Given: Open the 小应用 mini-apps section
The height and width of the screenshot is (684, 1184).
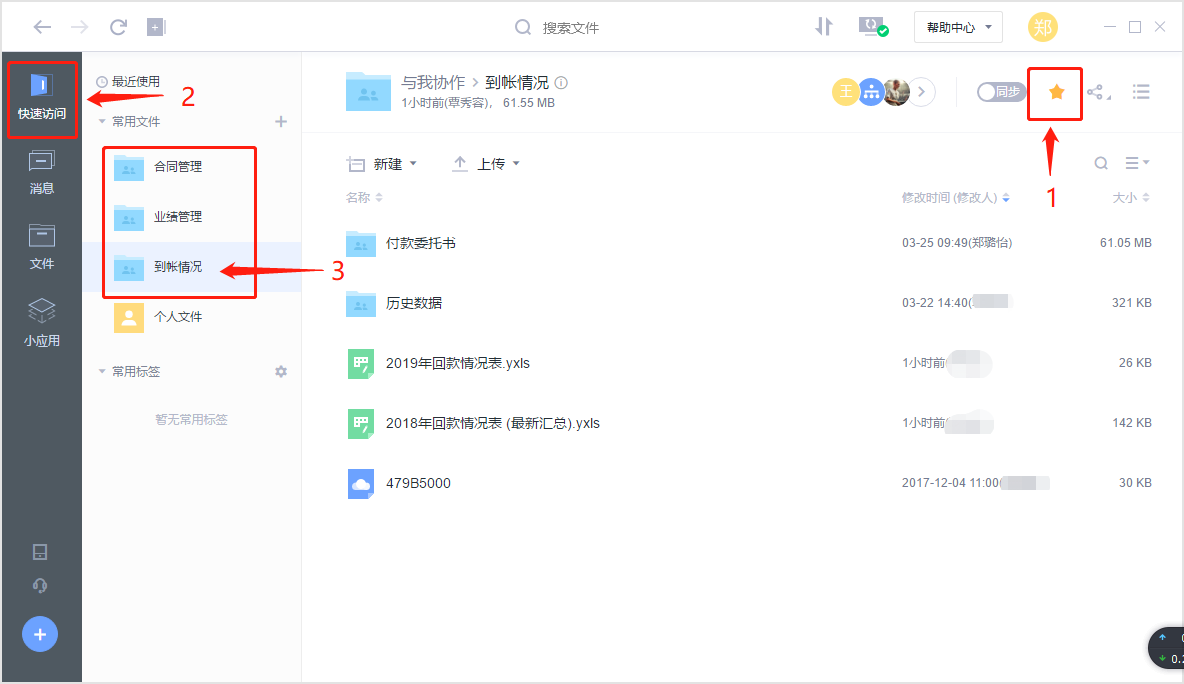Looking at the screenshot, I should pyautogui.click(x=41, y=322).
